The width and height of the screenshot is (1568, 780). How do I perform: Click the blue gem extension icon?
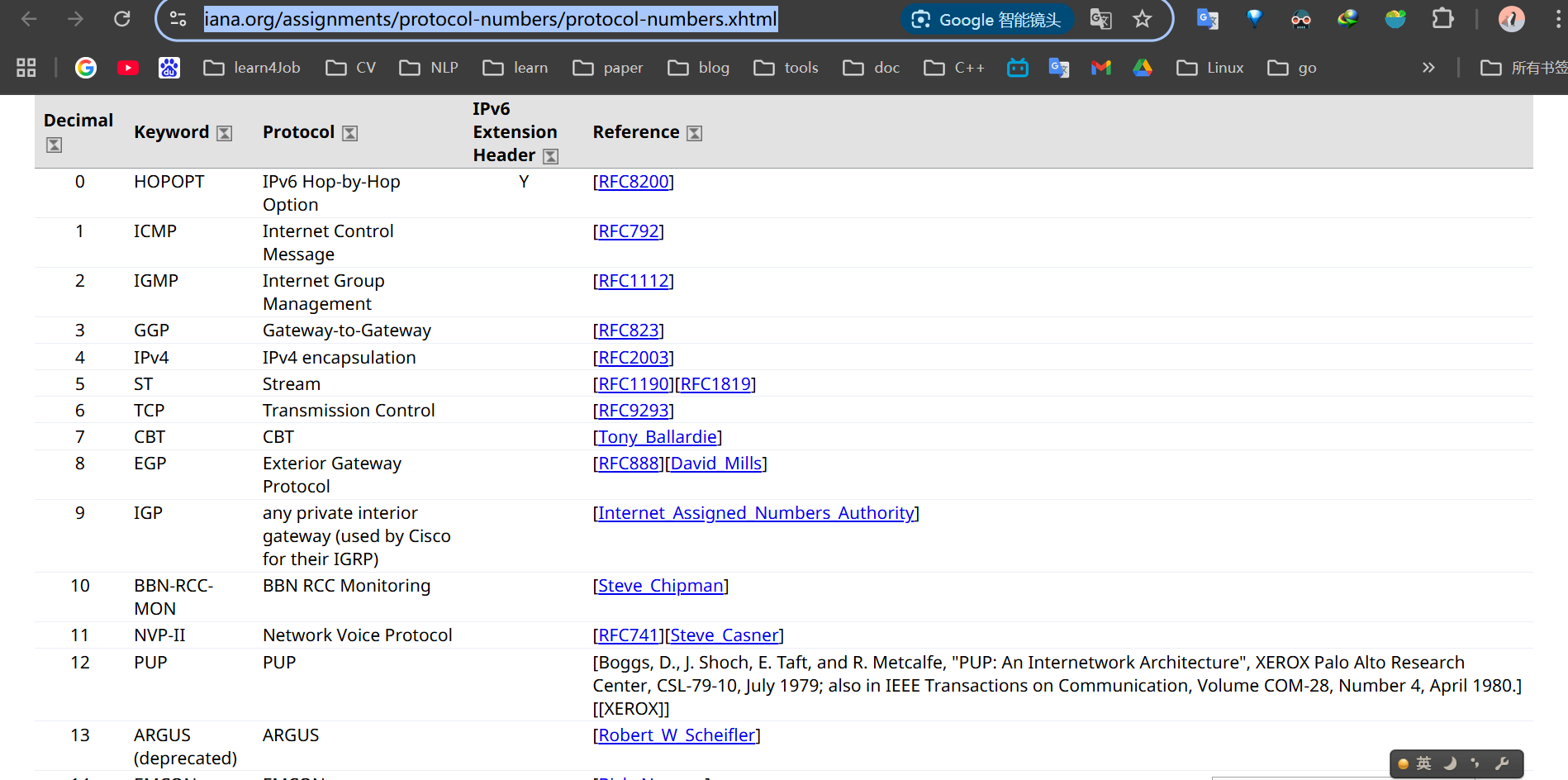click(x=1255, y=18)
